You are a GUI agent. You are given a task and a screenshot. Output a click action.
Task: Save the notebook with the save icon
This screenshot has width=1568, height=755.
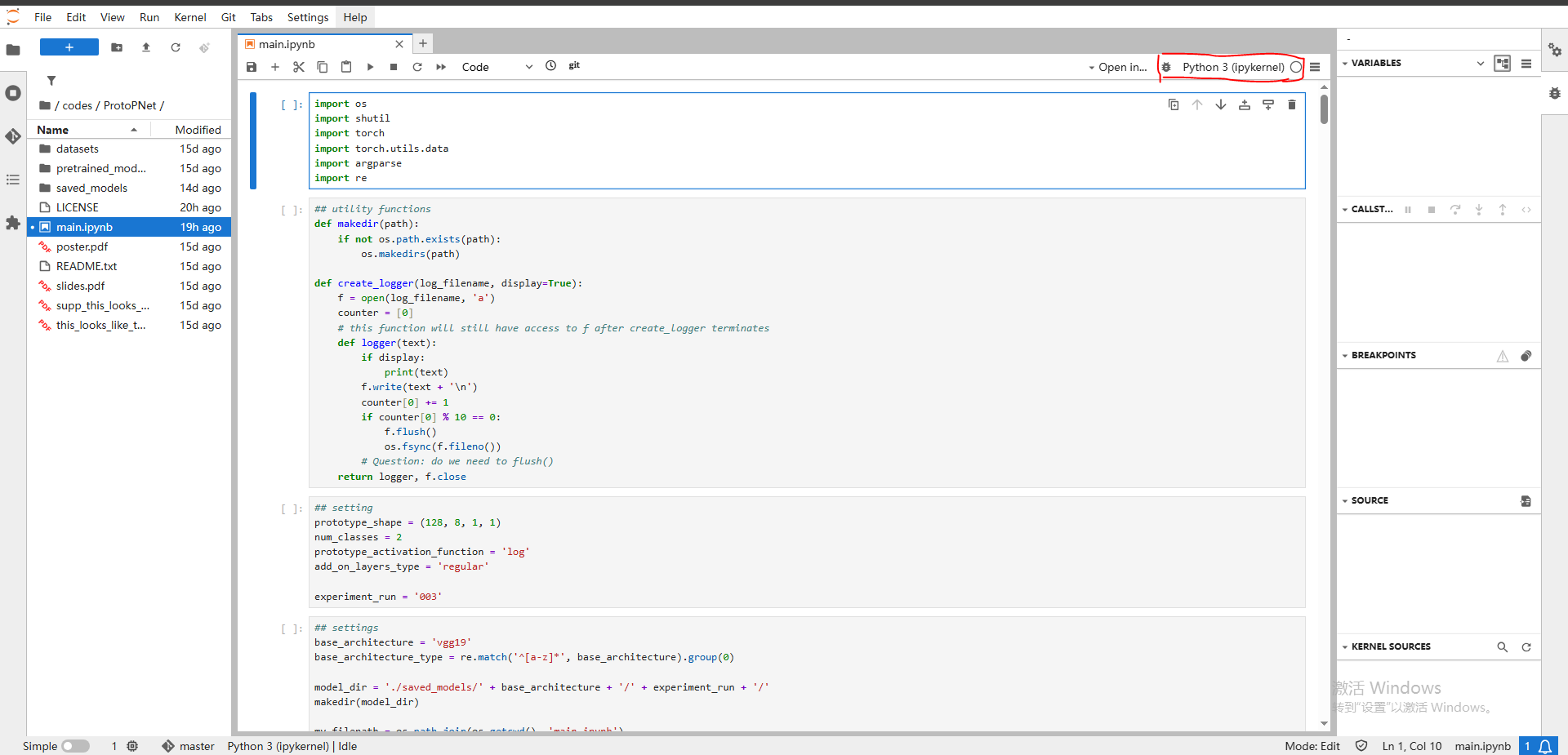252,67
